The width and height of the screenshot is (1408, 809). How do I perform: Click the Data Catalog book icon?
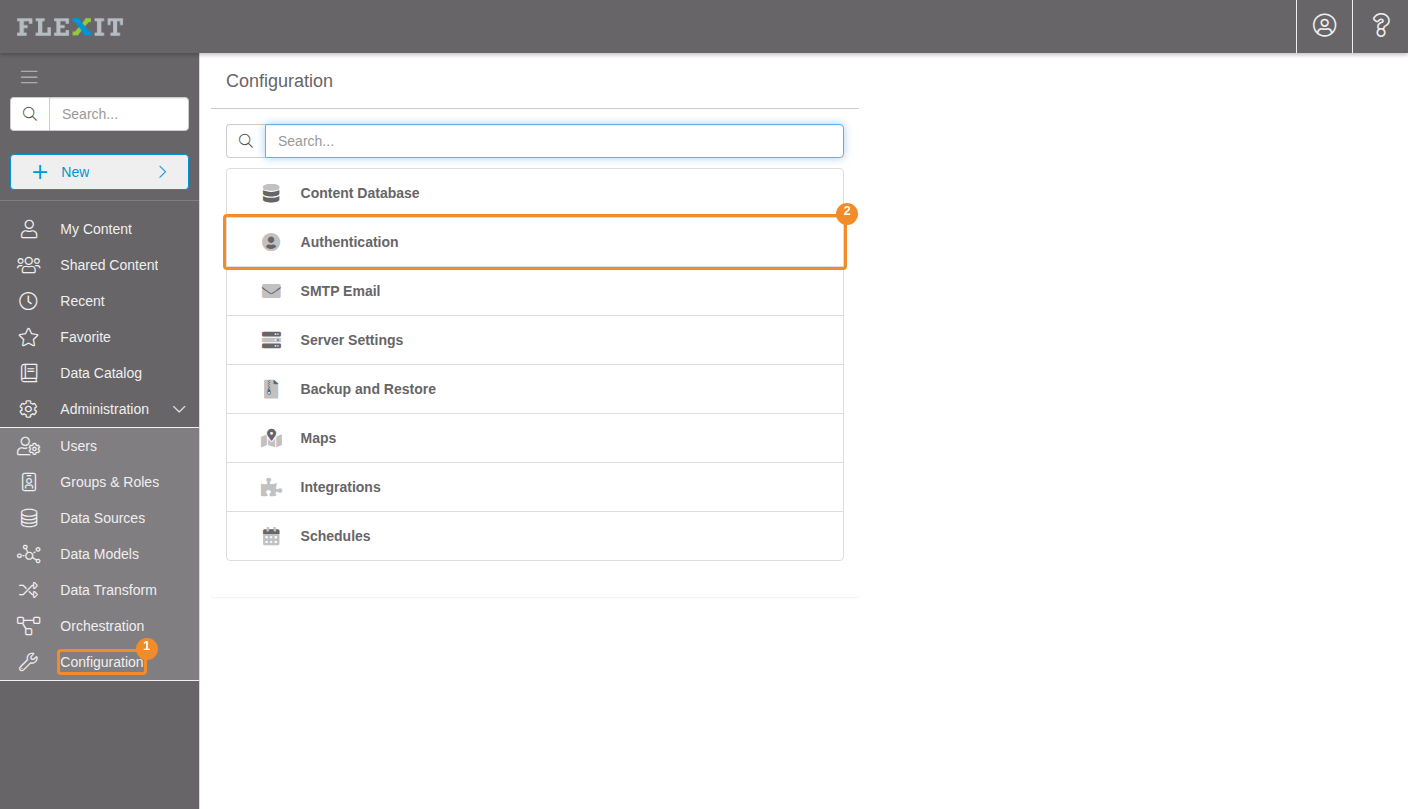29,373
